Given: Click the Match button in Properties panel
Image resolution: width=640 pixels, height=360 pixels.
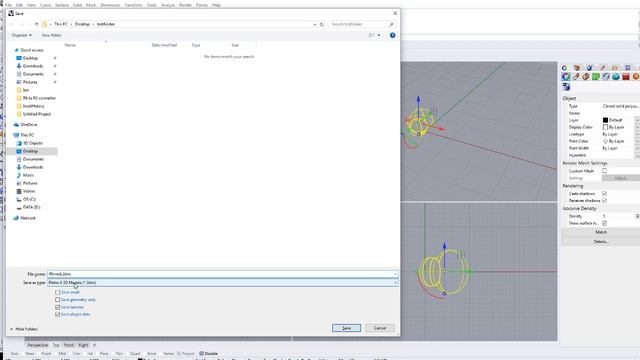Looking at the screenshot, I should (600, 232).
